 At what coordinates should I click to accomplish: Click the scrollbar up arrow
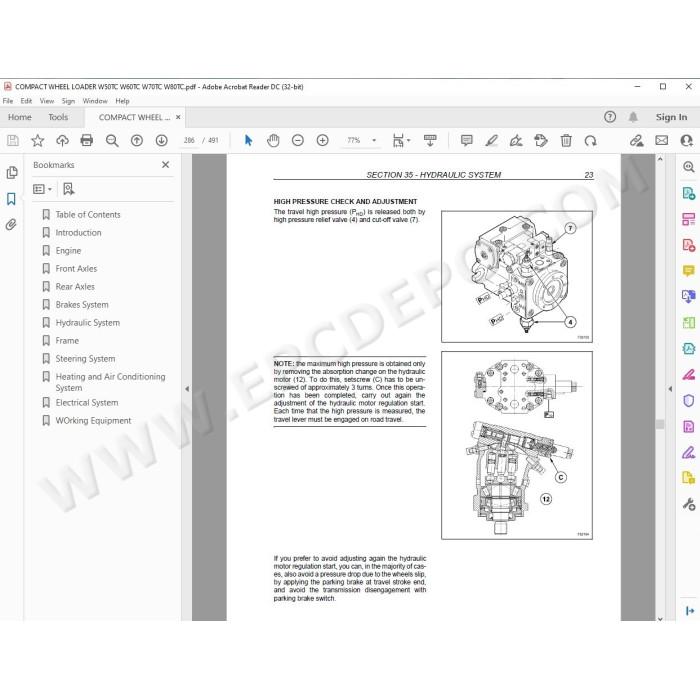pyautogui.click(x=660, y=158)
